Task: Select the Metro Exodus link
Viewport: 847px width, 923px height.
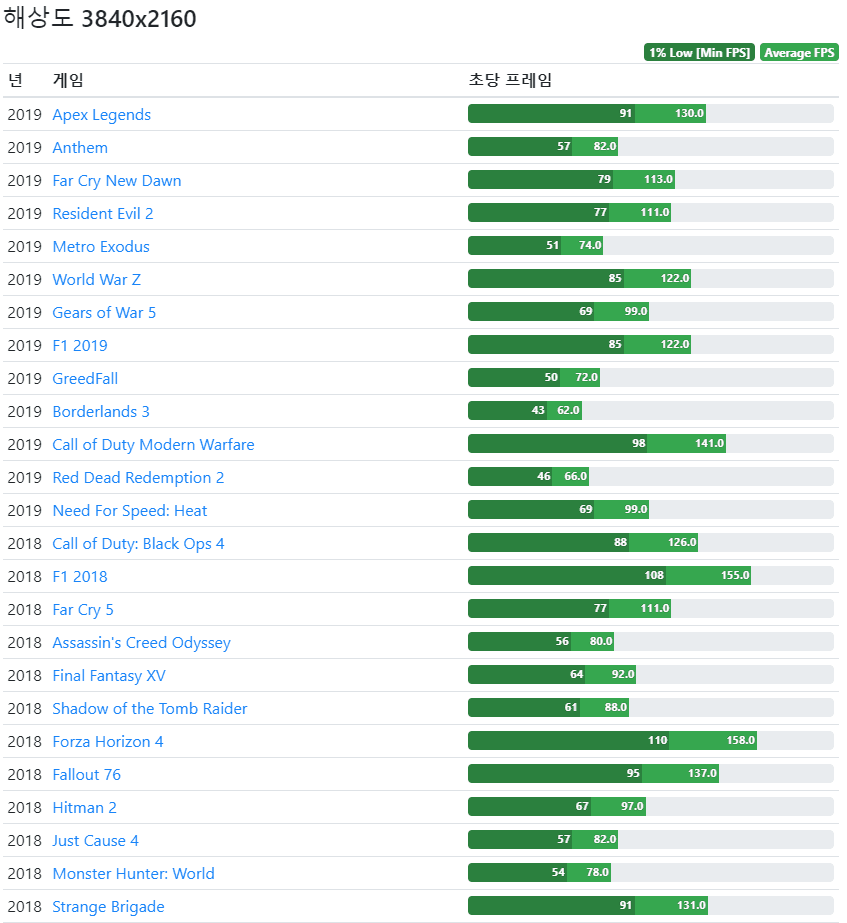Action: (101, 246)
